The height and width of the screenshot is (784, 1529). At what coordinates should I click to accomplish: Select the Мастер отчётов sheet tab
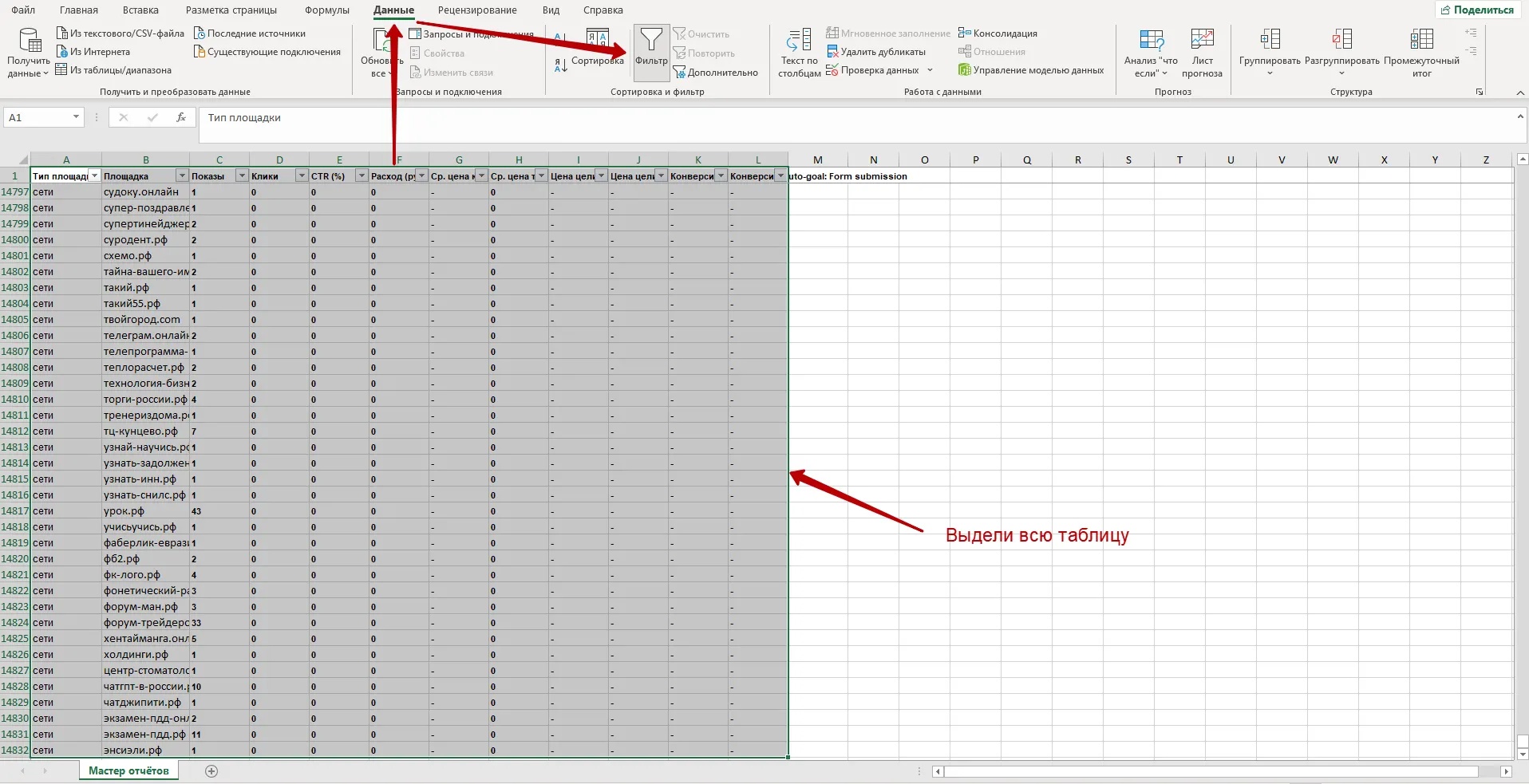pyautogui.click(x=128, y=771)
